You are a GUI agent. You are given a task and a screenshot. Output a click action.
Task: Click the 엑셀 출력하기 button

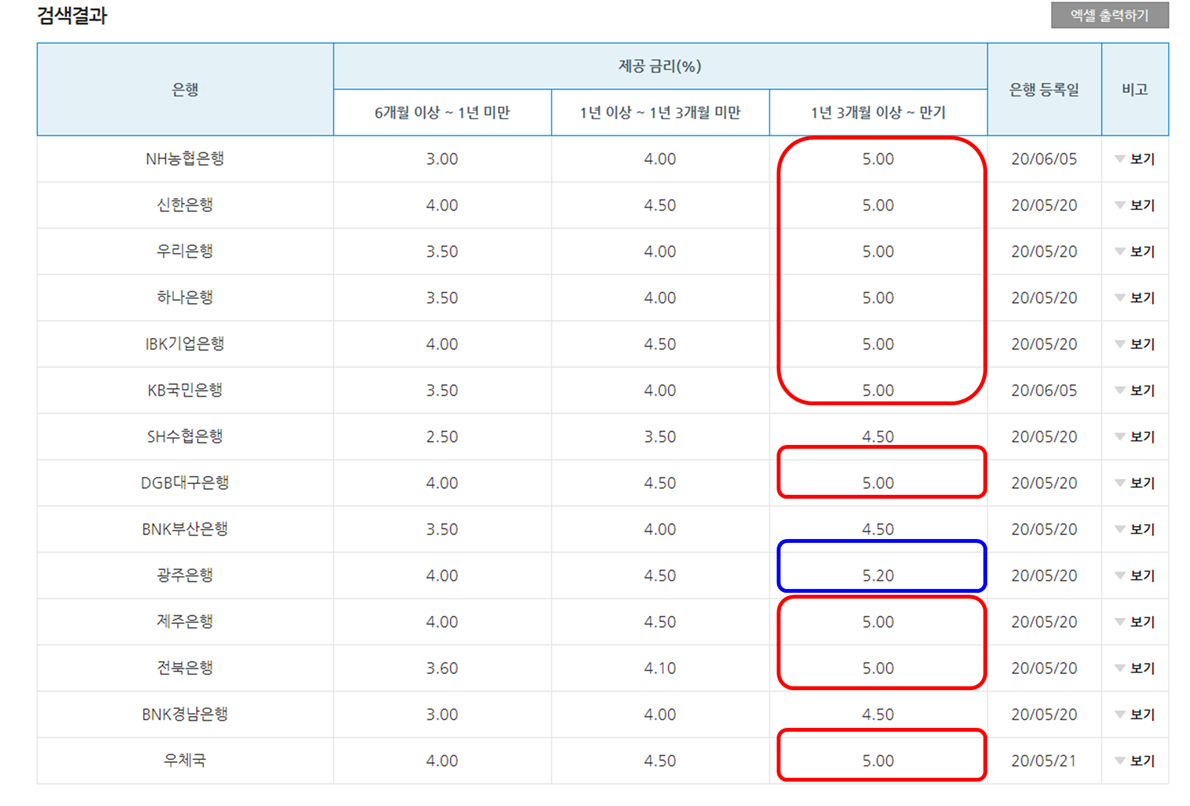click(x=1110, y=15)
